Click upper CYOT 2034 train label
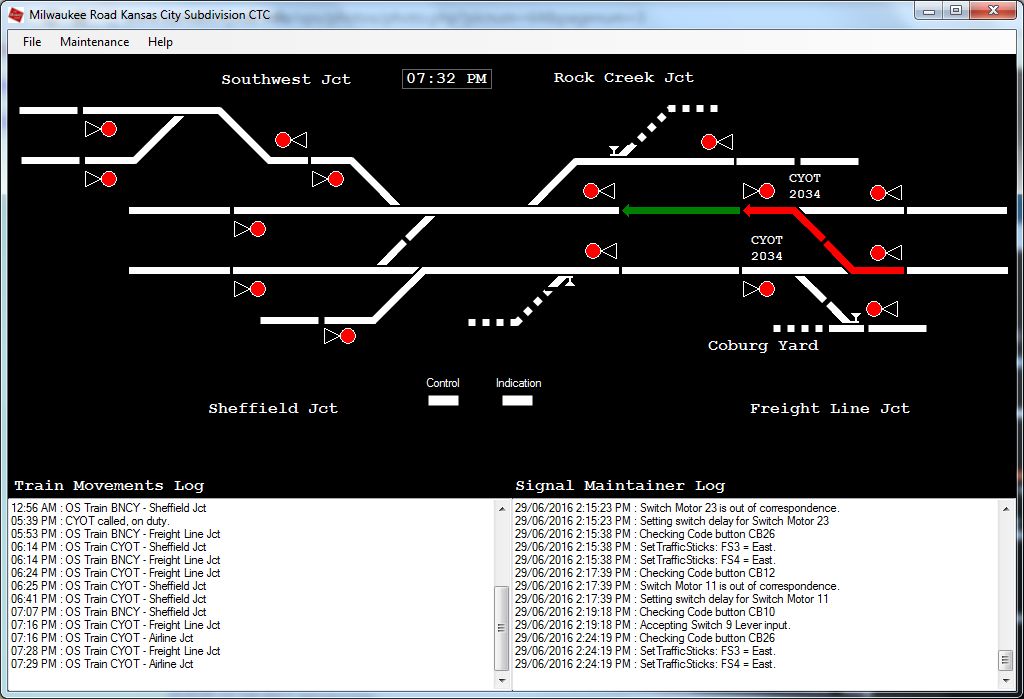This screenshot has height=699, width=1024. pos(805,186)
